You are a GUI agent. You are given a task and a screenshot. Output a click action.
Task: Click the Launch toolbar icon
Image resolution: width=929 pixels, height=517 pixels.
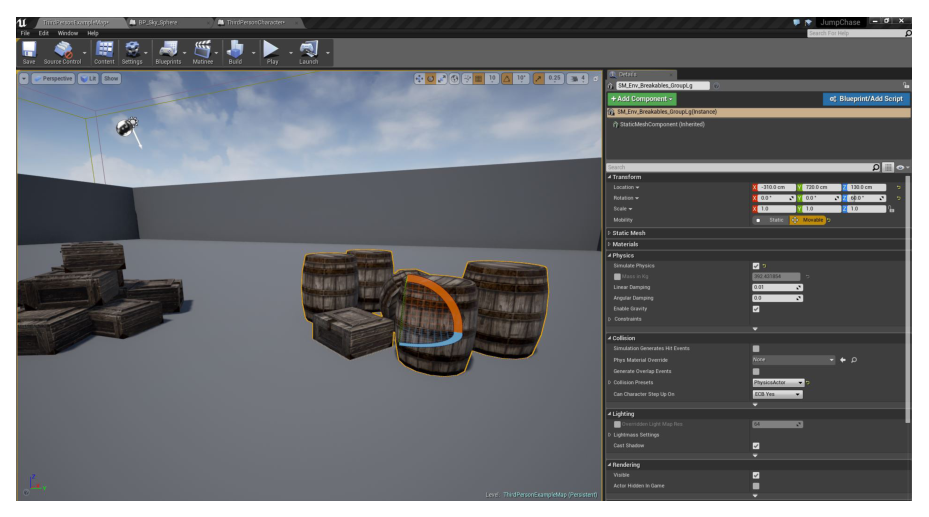coord(308,52)
